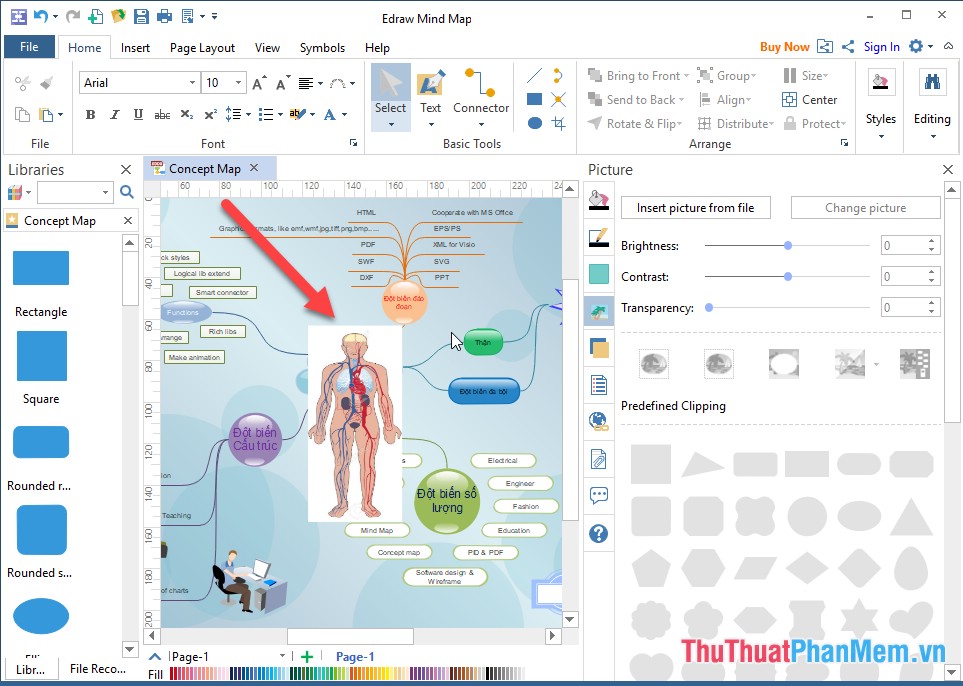Viewport: 963px width, 686px height.
Task: Toggle italic formatting
Action: (113, 115)
